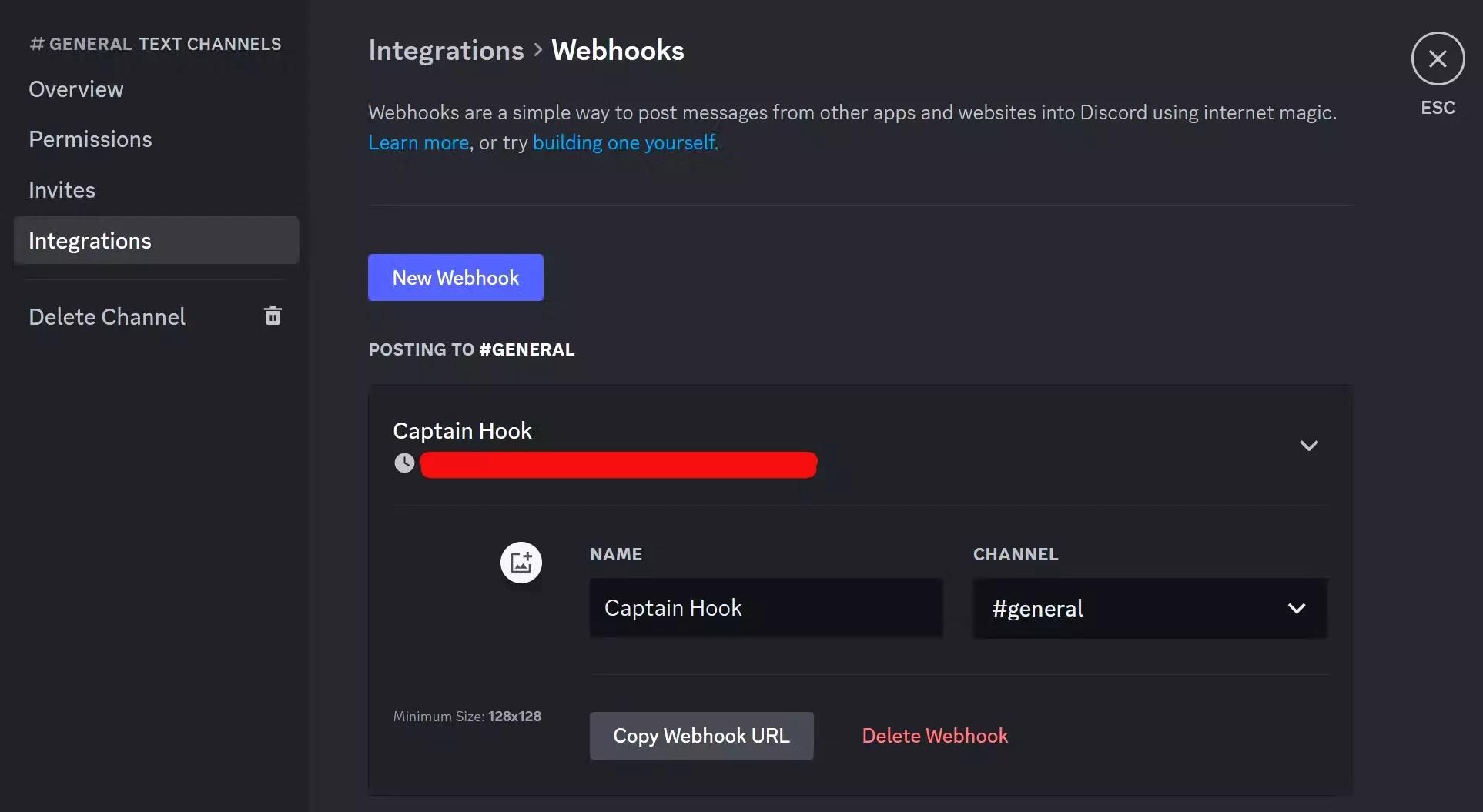Click Copy Webhook URL
The image size is (1483, 812).
point(701,735)
